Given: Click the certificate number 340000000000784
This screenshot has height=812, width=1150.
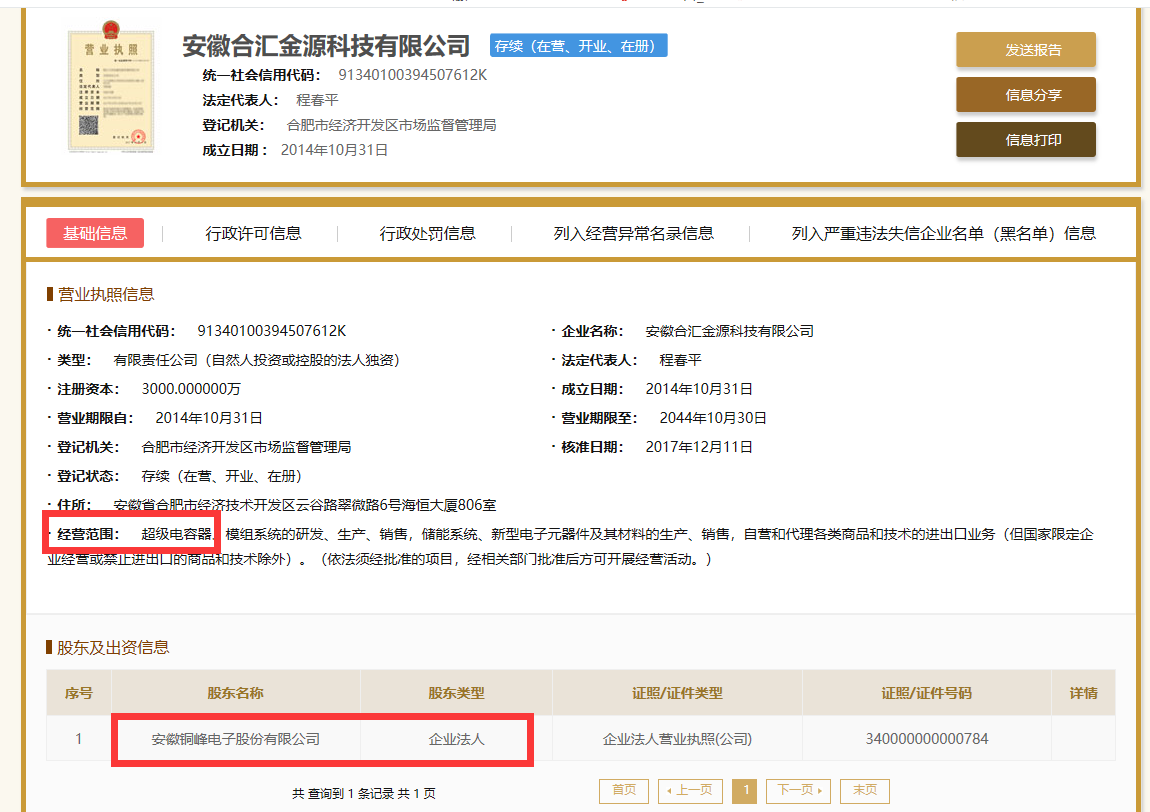Looking at the screenshot, I should (927, 739).
